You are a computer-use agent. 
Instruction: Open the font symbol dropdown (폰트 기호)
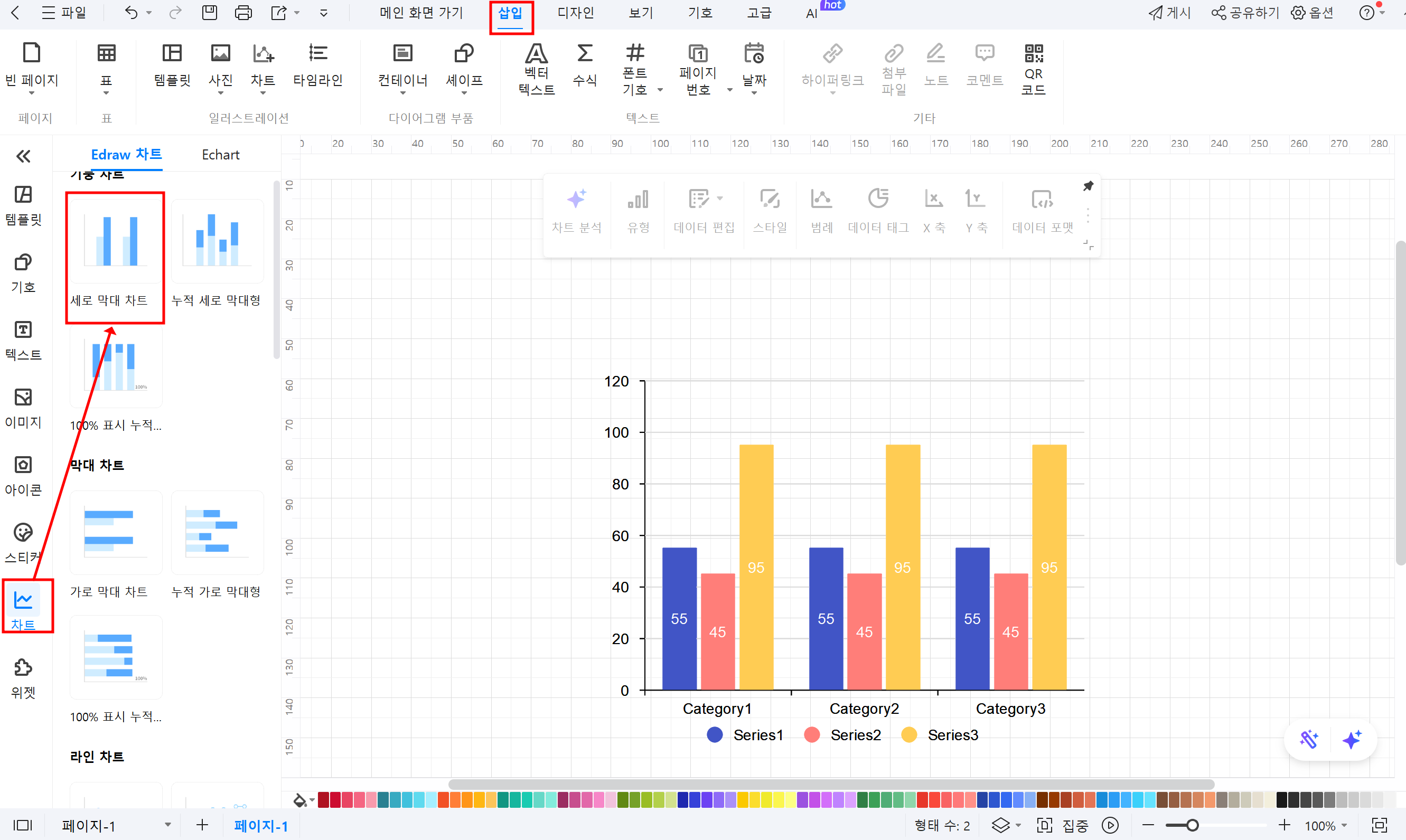pos(660,90)
